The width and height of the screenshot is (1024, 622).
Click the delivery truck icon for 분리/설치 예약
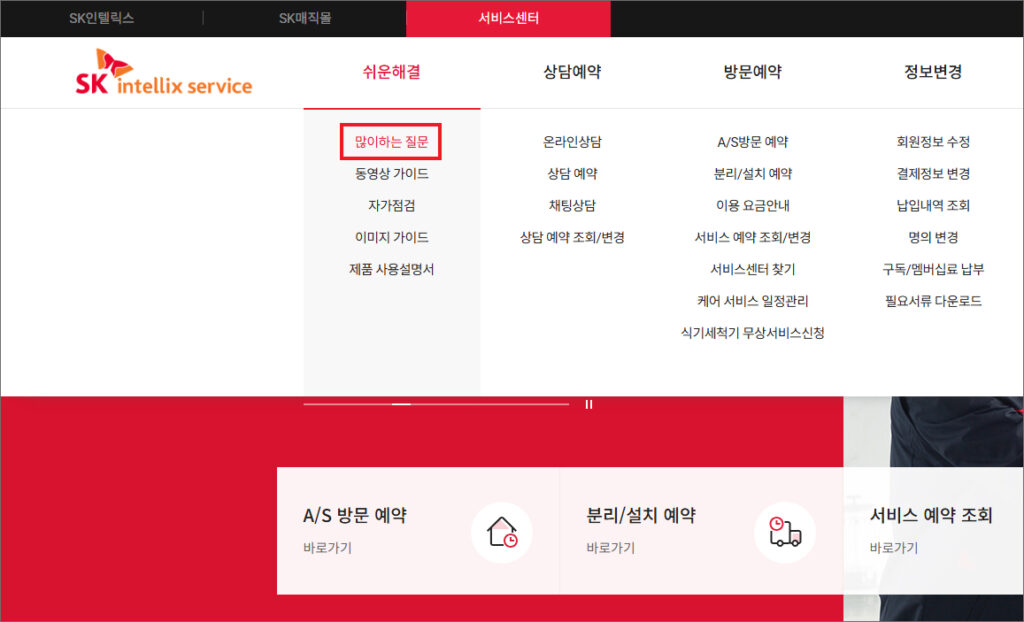click(785, 532)
